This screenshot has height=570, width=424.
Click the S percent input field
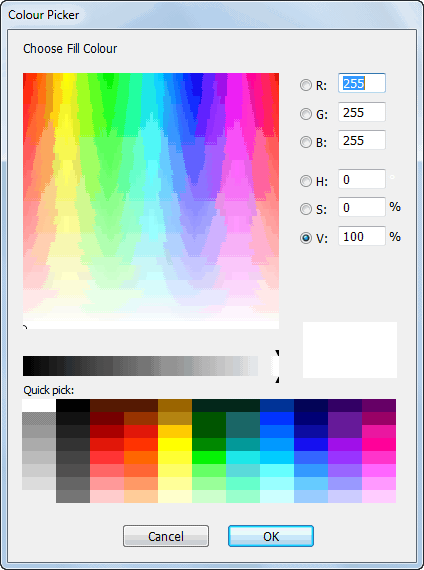click(362, 207)
